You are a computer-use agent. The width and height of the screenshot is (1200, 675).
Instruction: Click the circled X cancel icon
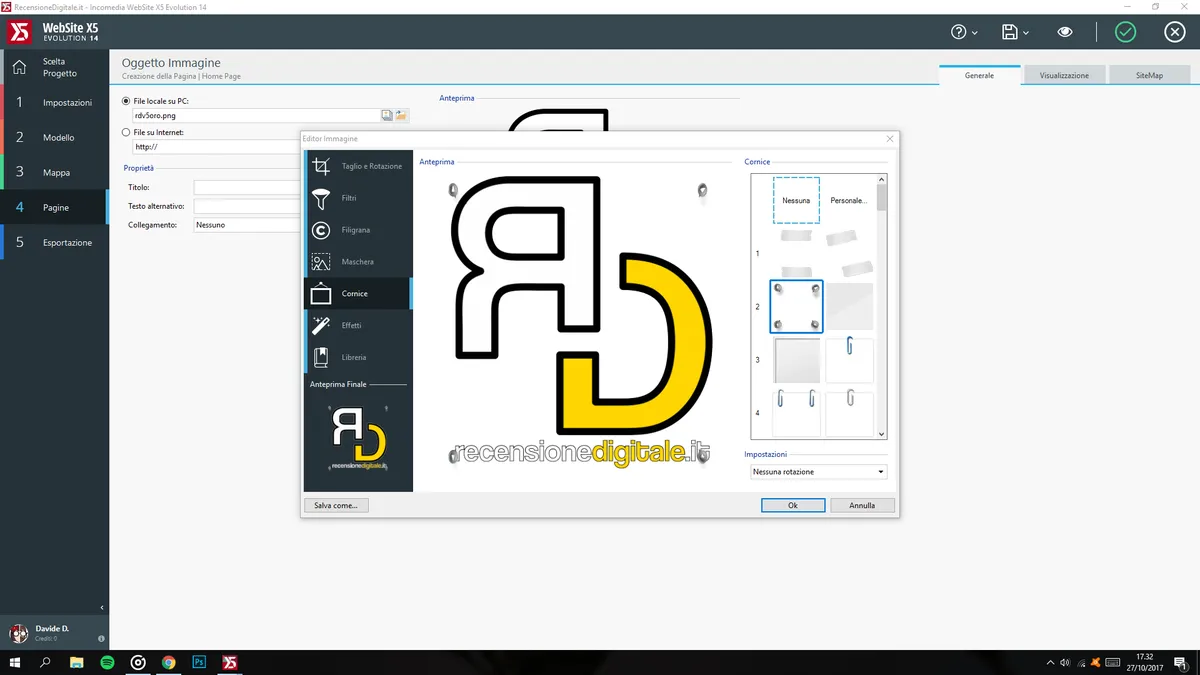pyautogui.click(x=1175, y=32)
